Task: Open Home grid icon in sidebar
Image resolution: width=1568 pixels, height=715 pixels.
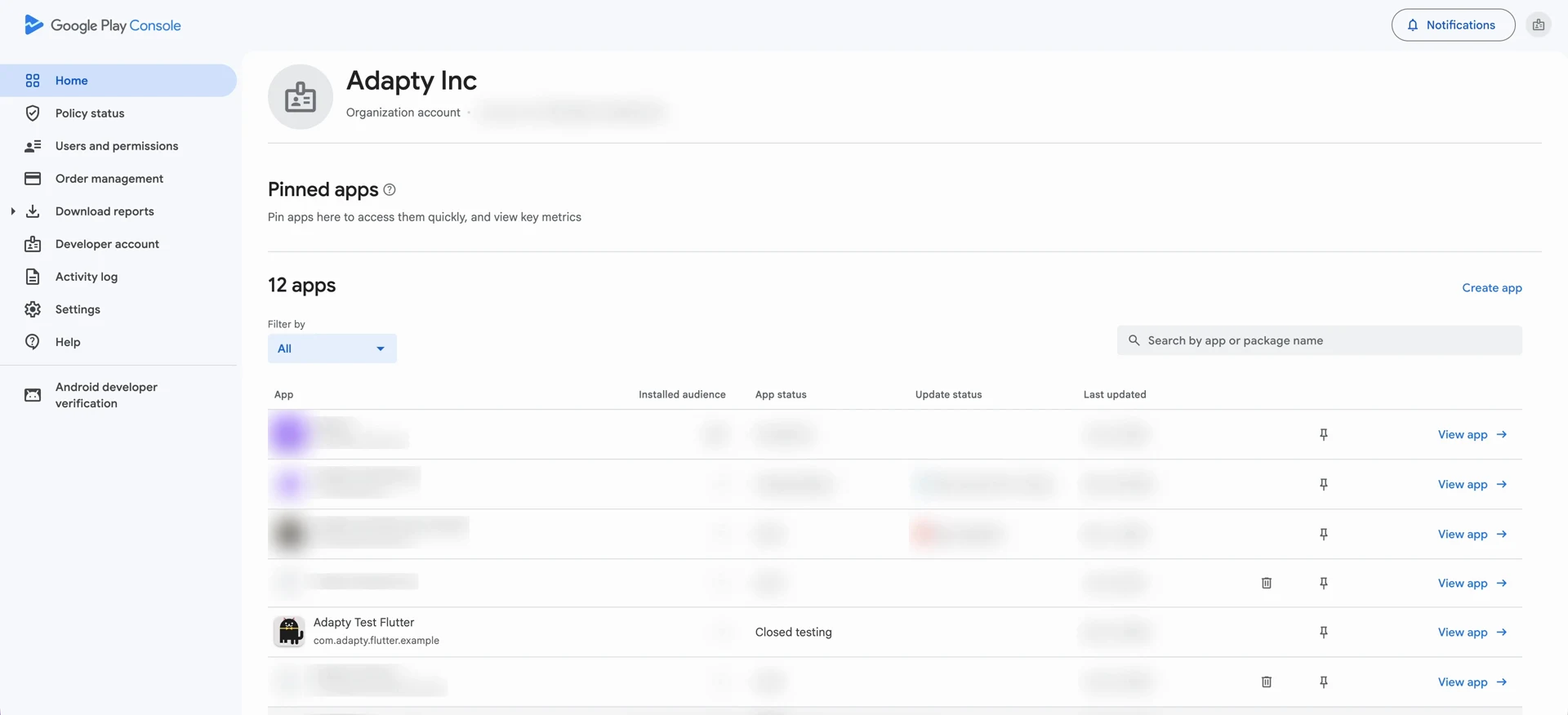Action: click(x=33, y=81)
